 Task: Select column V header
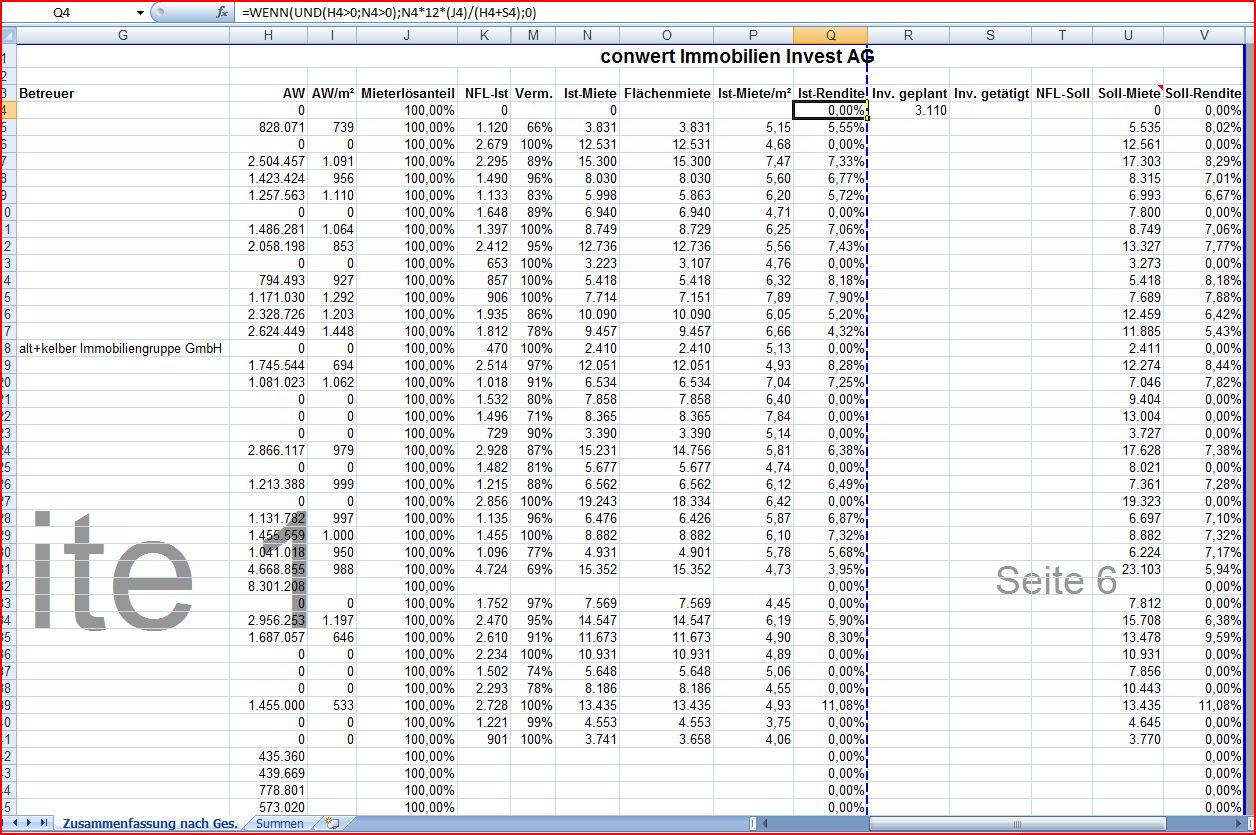1204,35
